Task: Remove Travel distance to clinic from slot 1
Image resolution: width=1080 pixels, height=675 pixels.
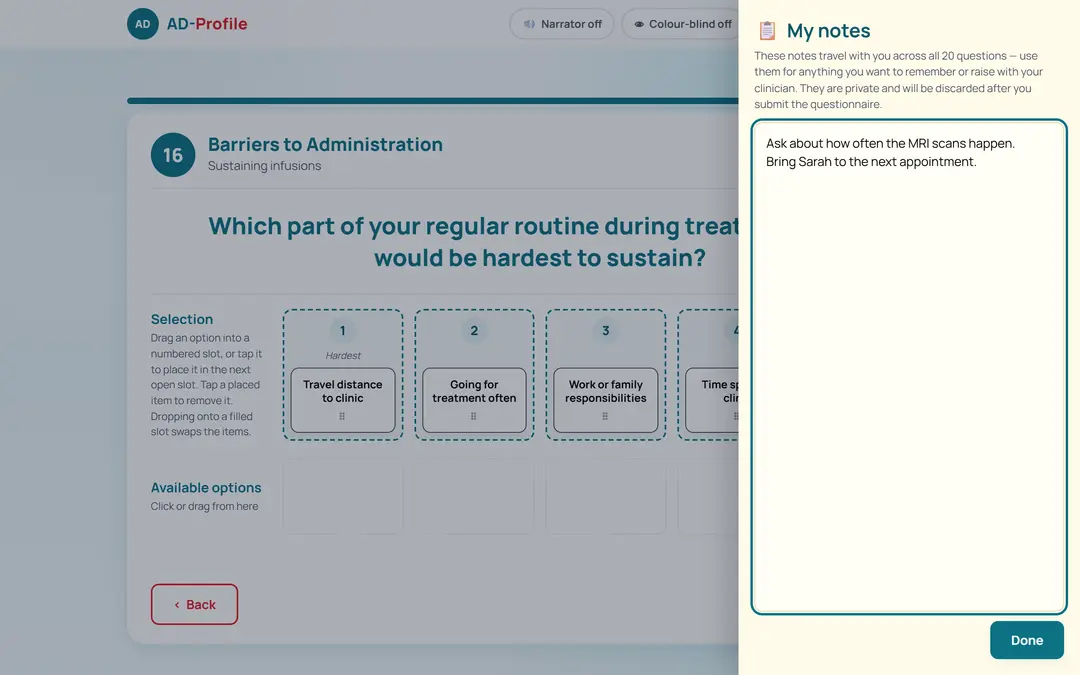Action: (342, 399)
